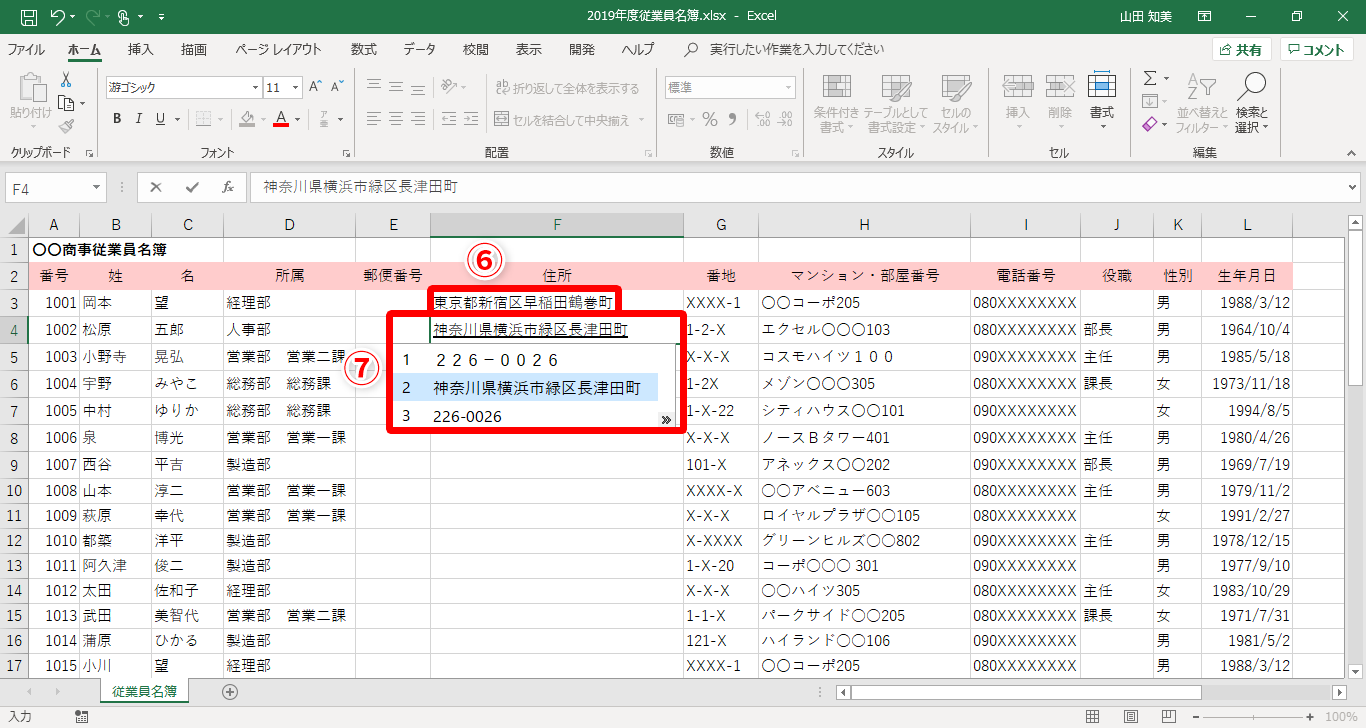
Task: Click the formula bar input field
Action: tap(797, 187)
